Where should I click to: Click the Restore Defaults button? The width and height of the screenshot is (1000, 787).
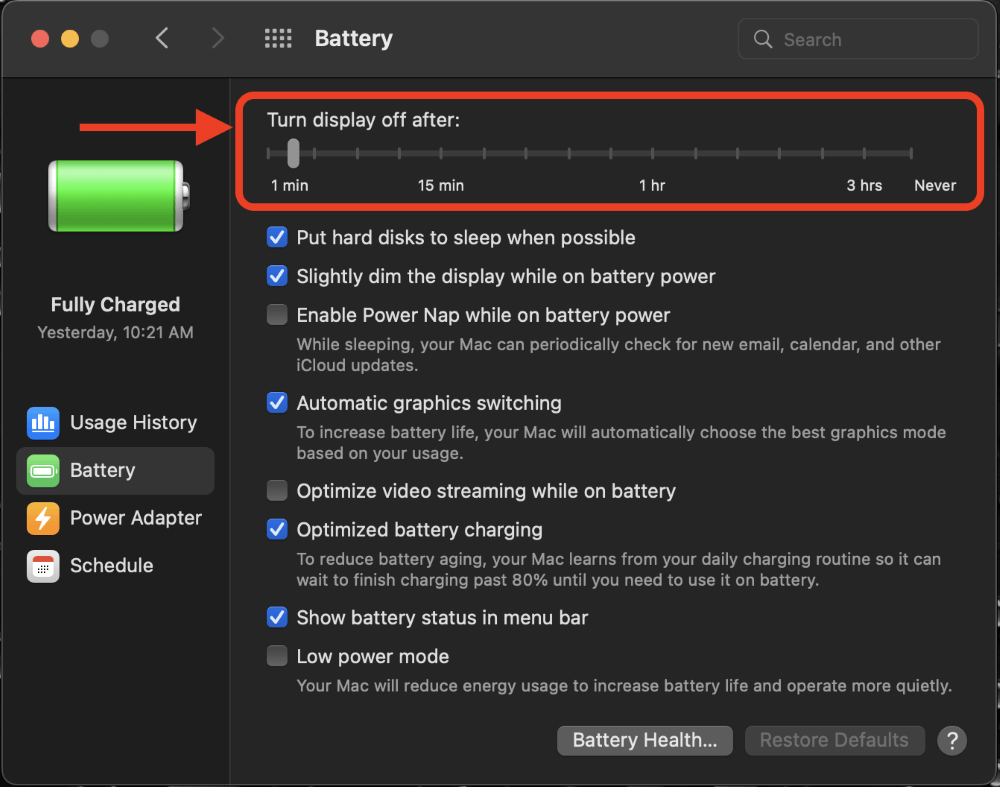point(834,740)
